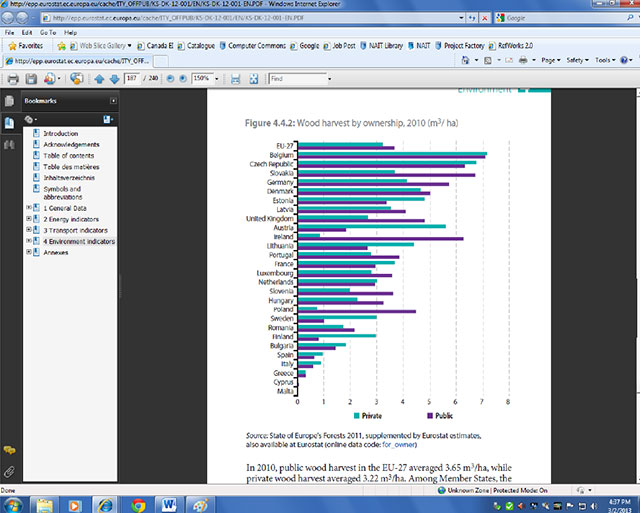Open the comments panel speech bubble icon
Viewport: 640px width, 513px height.
coord(9,450)
